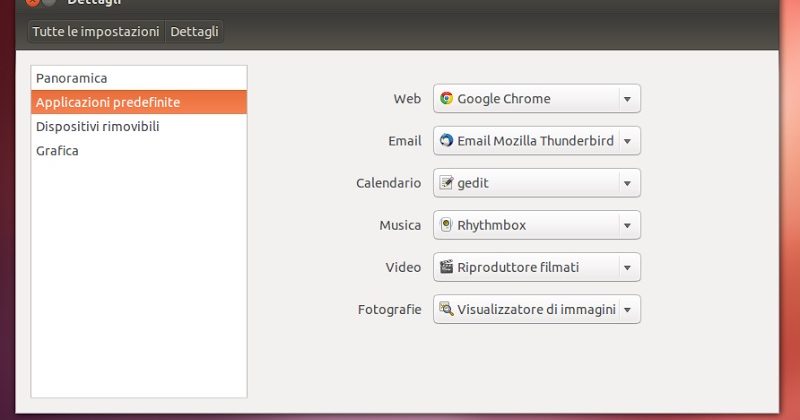Click the Riproduttore filmati text
Viewport: 800px width, 420px height.
(x=518, y=267)
